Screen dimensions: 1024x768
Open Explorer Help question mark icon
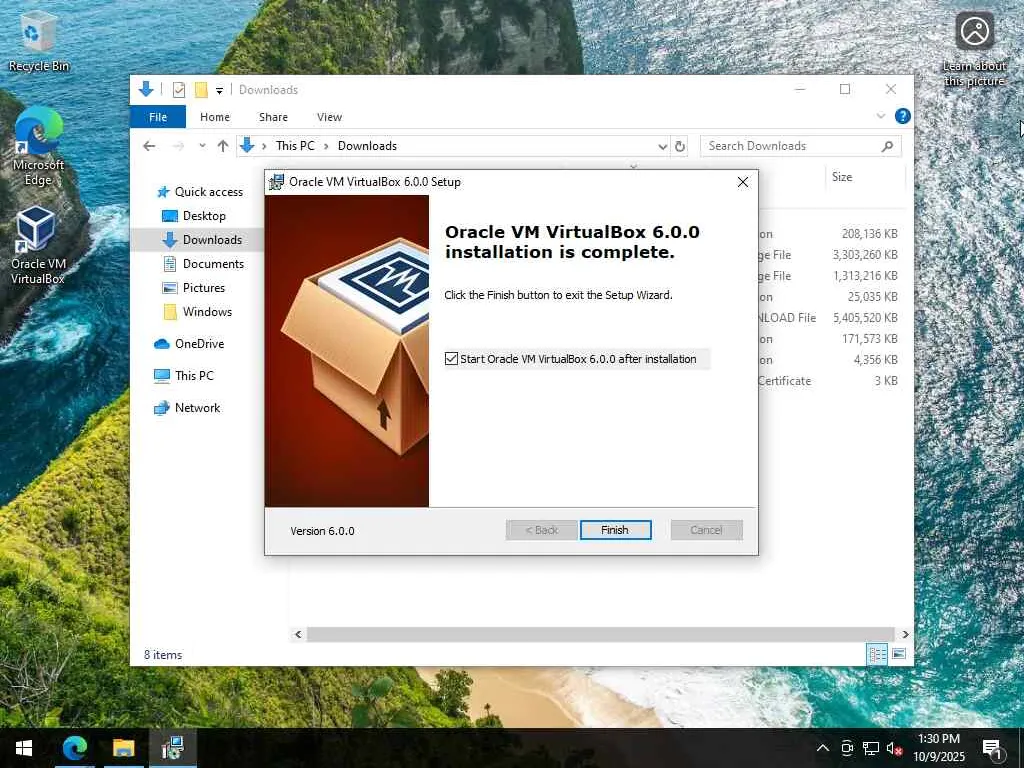(x=903, y=116)
